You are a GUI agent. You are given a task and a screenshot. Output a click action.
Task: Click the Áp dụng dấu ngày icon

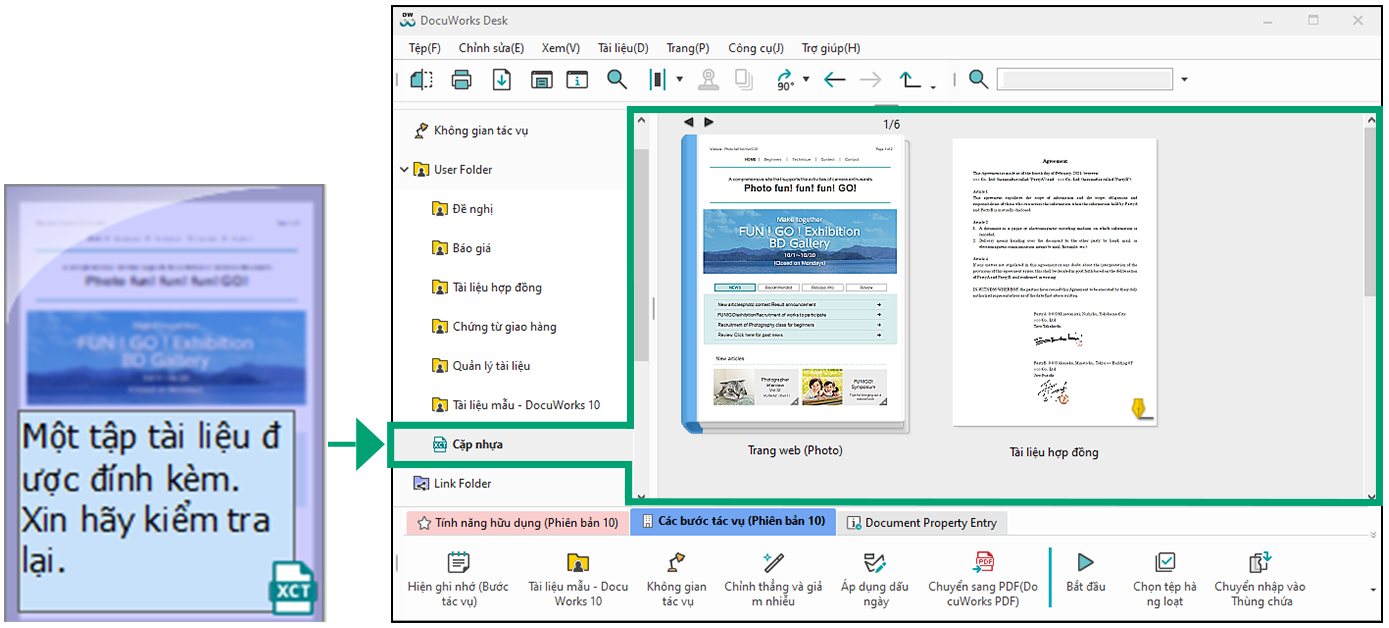coord(875,562)
